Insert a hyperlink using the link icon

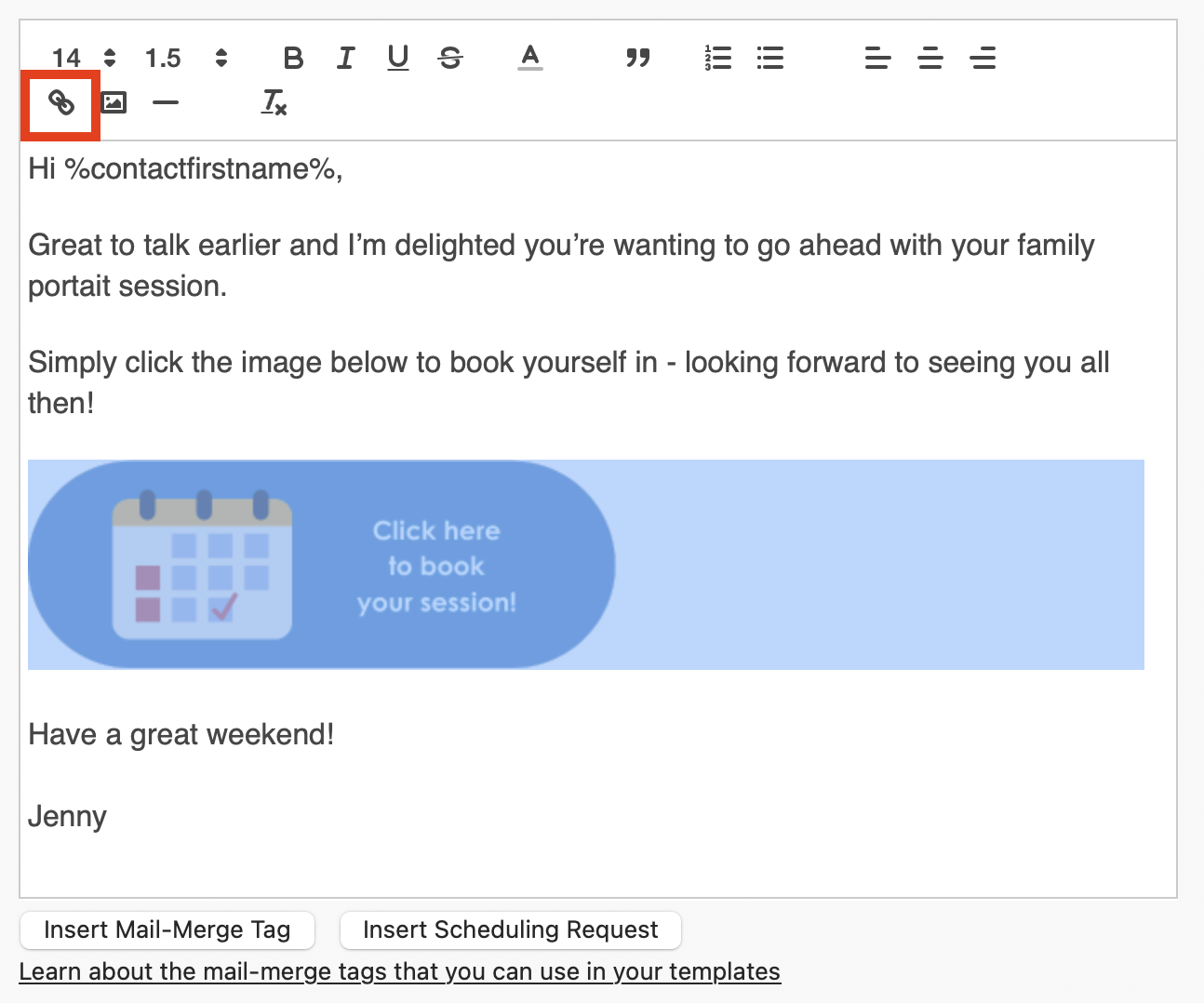click(60, 104)
